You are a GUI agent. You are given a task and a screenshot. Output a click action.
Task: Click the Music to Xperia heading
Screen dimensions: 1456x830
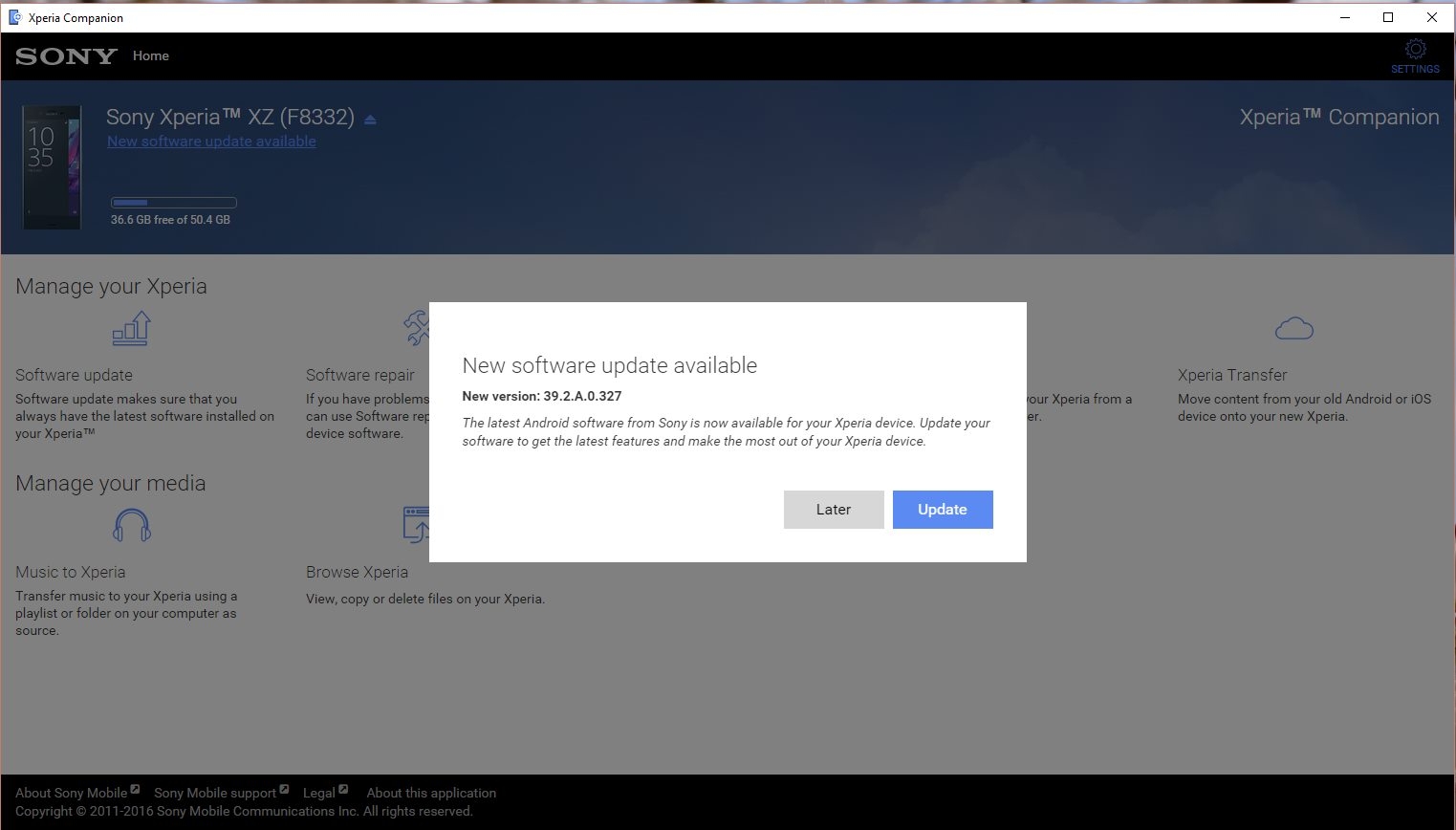click(71, 572)
